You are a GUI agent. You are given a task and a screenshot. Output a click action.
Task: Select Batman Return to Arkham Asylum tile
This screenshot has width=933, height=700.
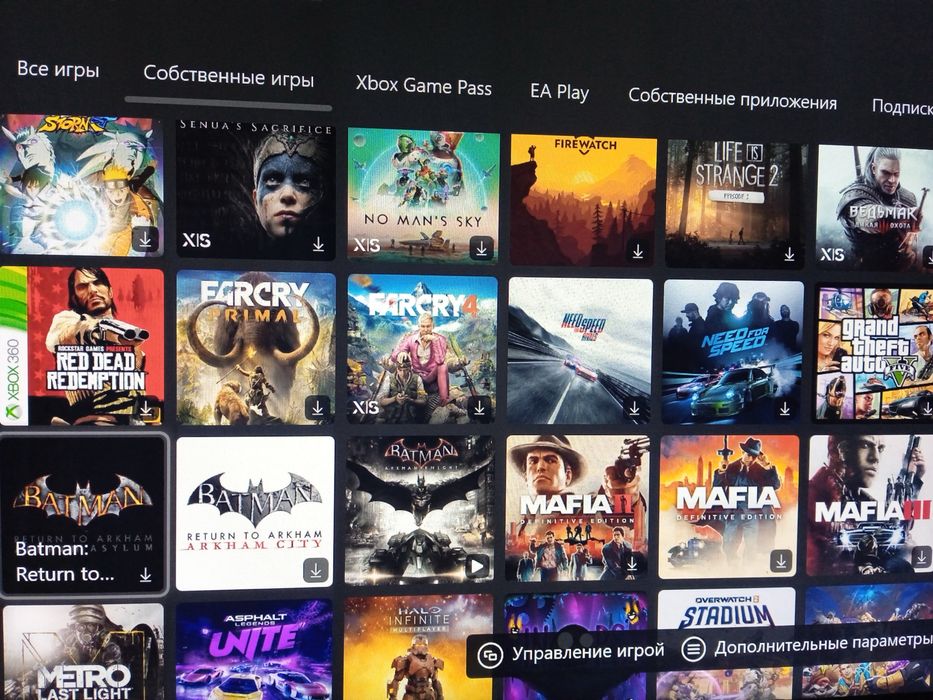[83, 514]
